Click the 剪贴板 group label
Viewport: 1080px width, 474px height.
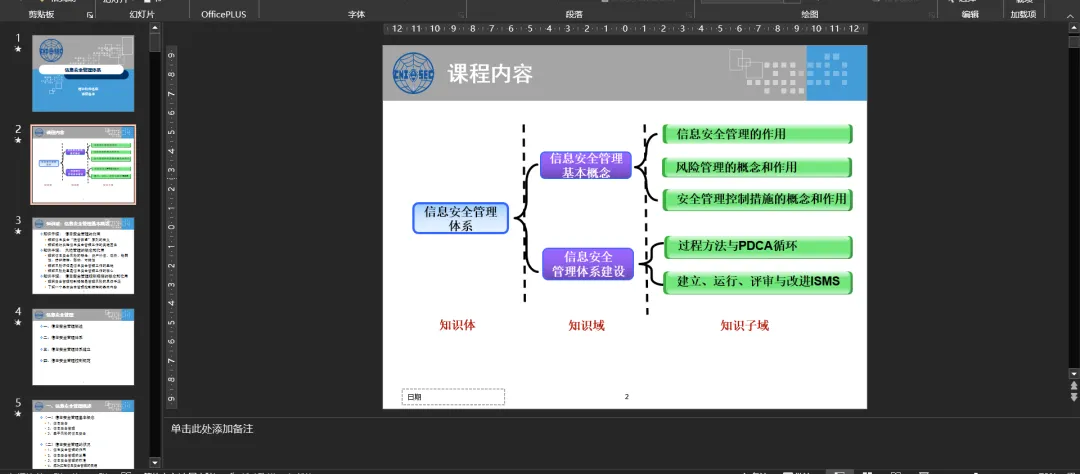[41, 14]
